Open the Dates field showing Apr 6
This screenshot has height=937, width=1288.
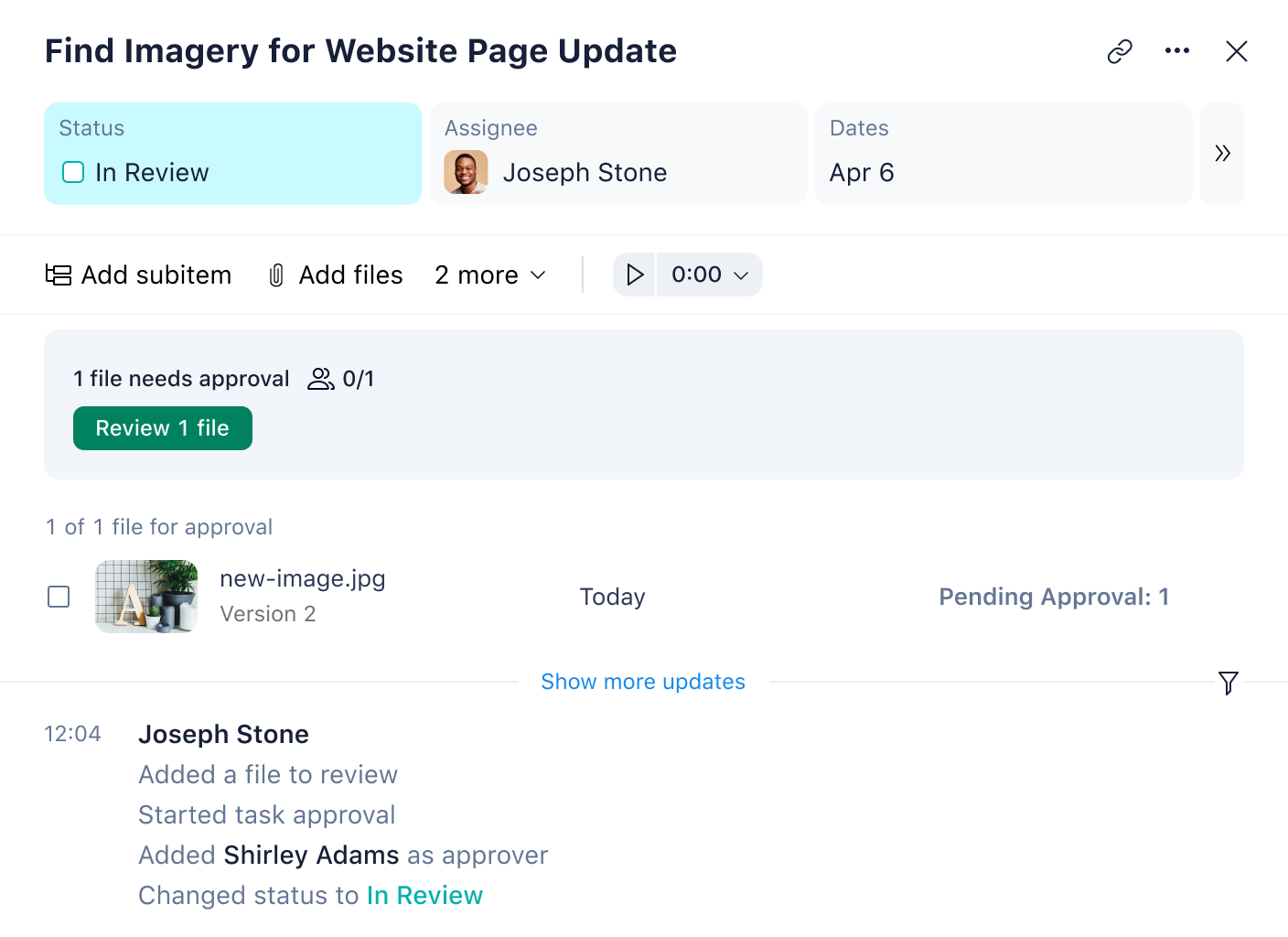pos(1004,154)
